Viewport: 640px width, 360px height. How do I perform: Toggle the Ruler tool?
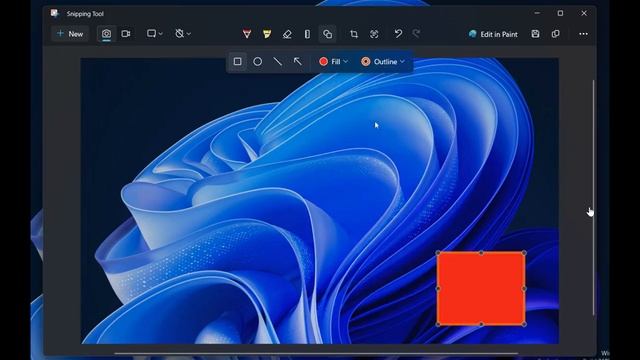coord(307,34)
